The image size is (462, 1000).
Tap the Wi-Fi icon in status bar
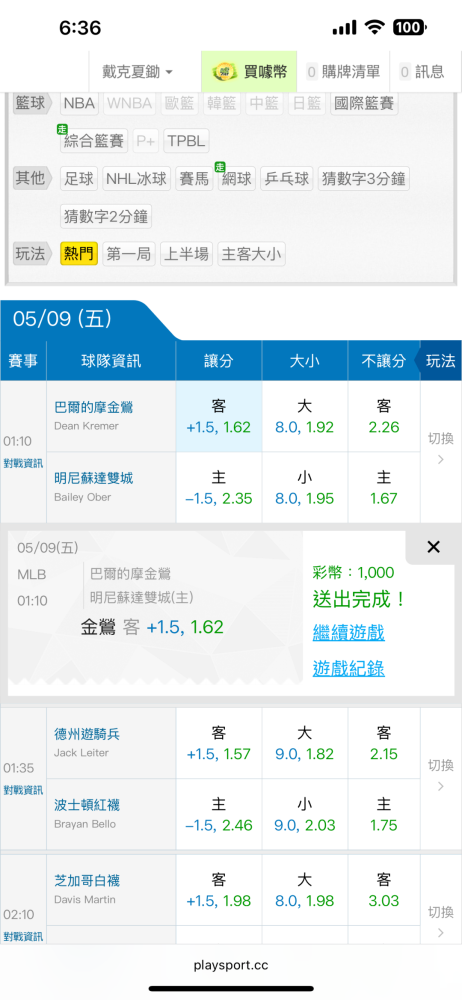pyautogui.click(x=375, y=27)
